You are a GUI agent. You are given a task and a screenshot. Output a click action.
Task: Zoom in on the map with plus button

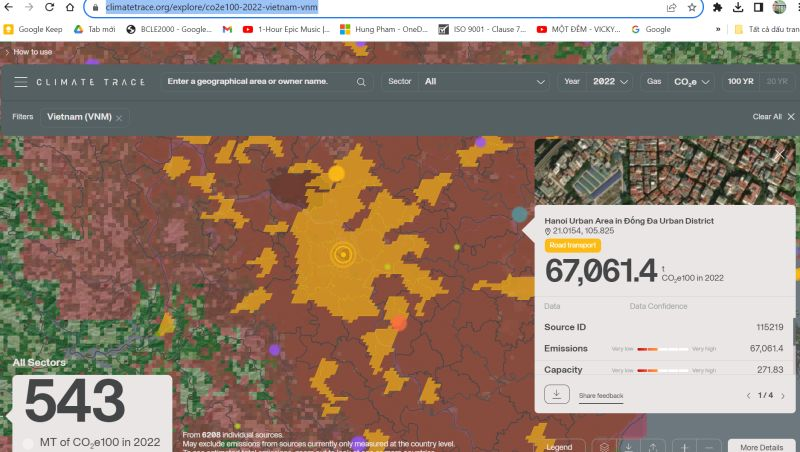click(683, 446)
